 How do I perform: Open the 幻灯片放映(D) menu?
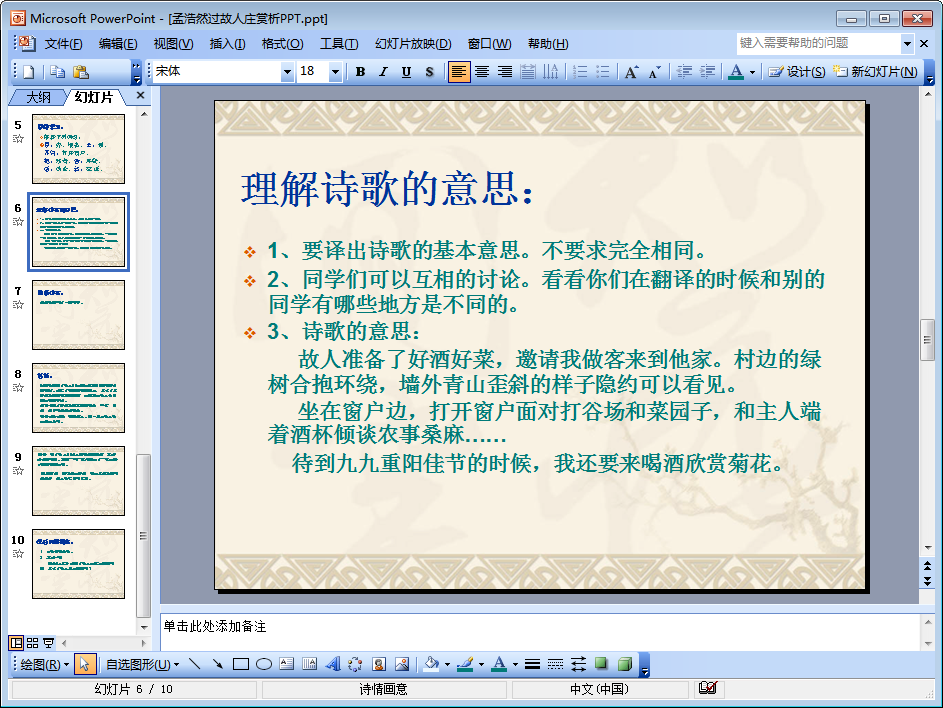point(413,44)
